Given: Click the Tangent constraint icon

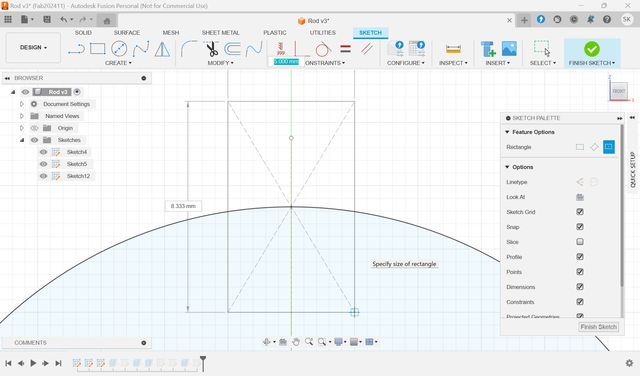Looking at the screenshot, I should pyautogui.click(x=322, y=49).
